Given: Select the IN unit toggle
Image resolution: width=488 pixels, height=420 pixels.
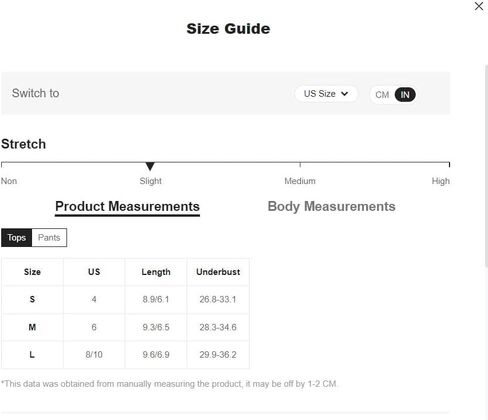Looking at the screenshot, I should pos(405,95).
